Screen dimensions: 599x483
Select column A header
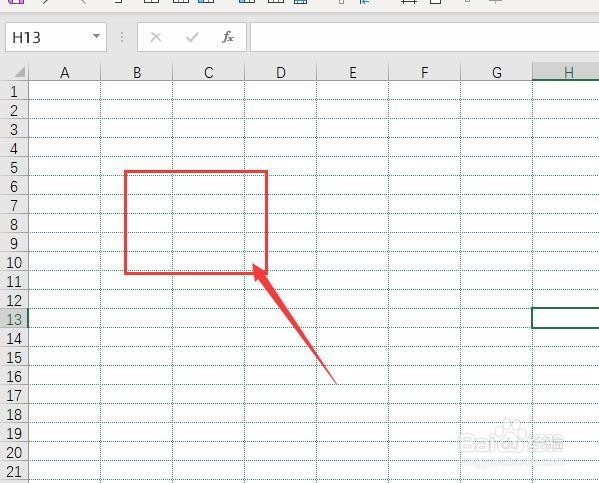pos(65,72)
